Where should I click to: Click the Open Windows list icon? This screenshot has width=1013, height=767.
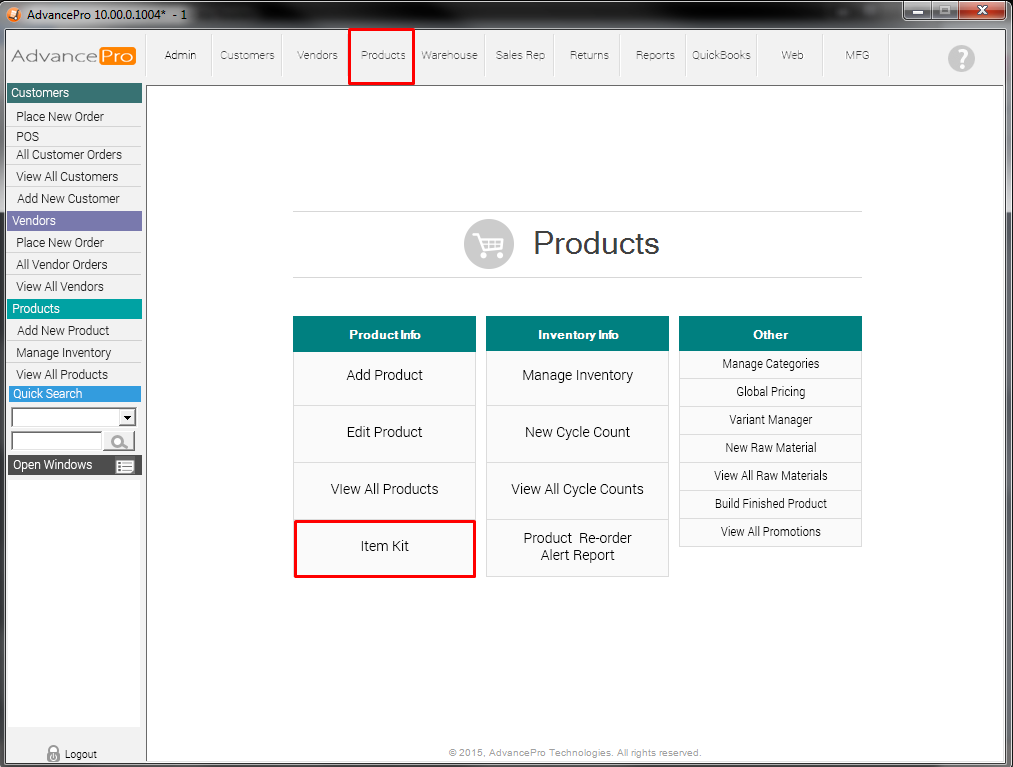click(125, 466)
